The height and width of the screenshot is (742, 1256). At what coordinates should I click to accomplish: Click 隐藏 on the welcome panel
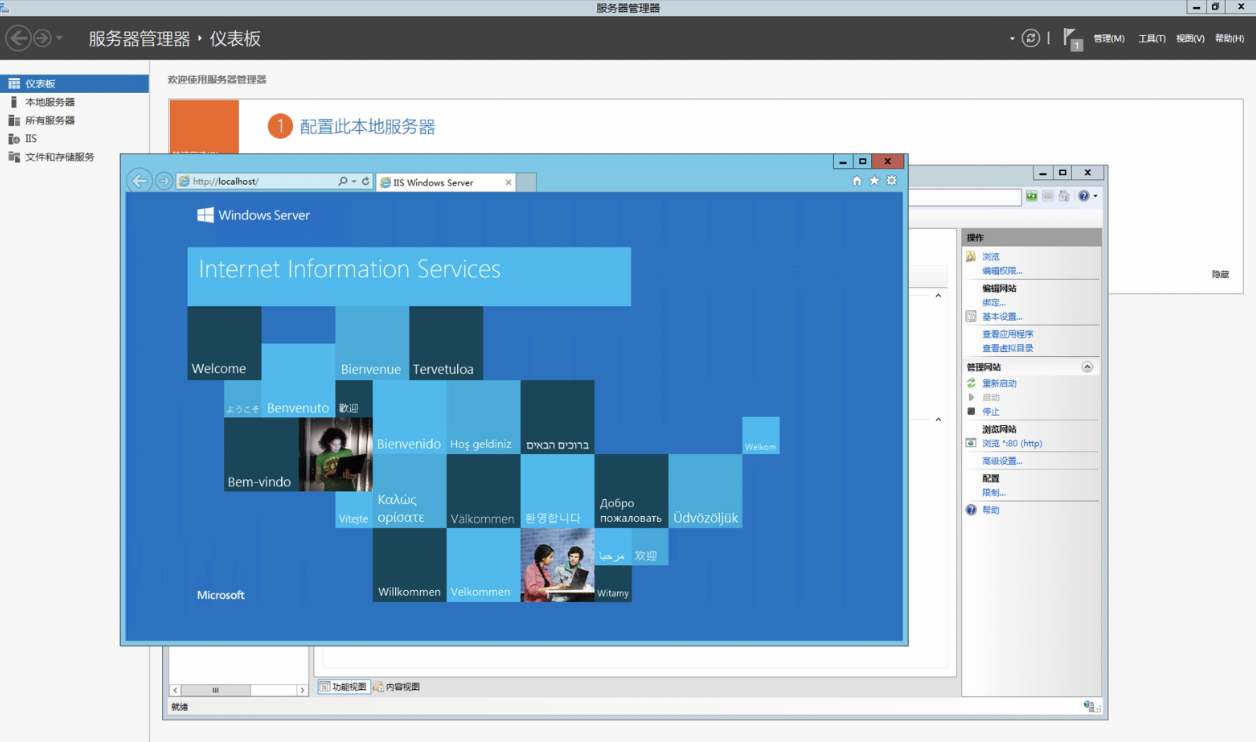[1220, 274]
